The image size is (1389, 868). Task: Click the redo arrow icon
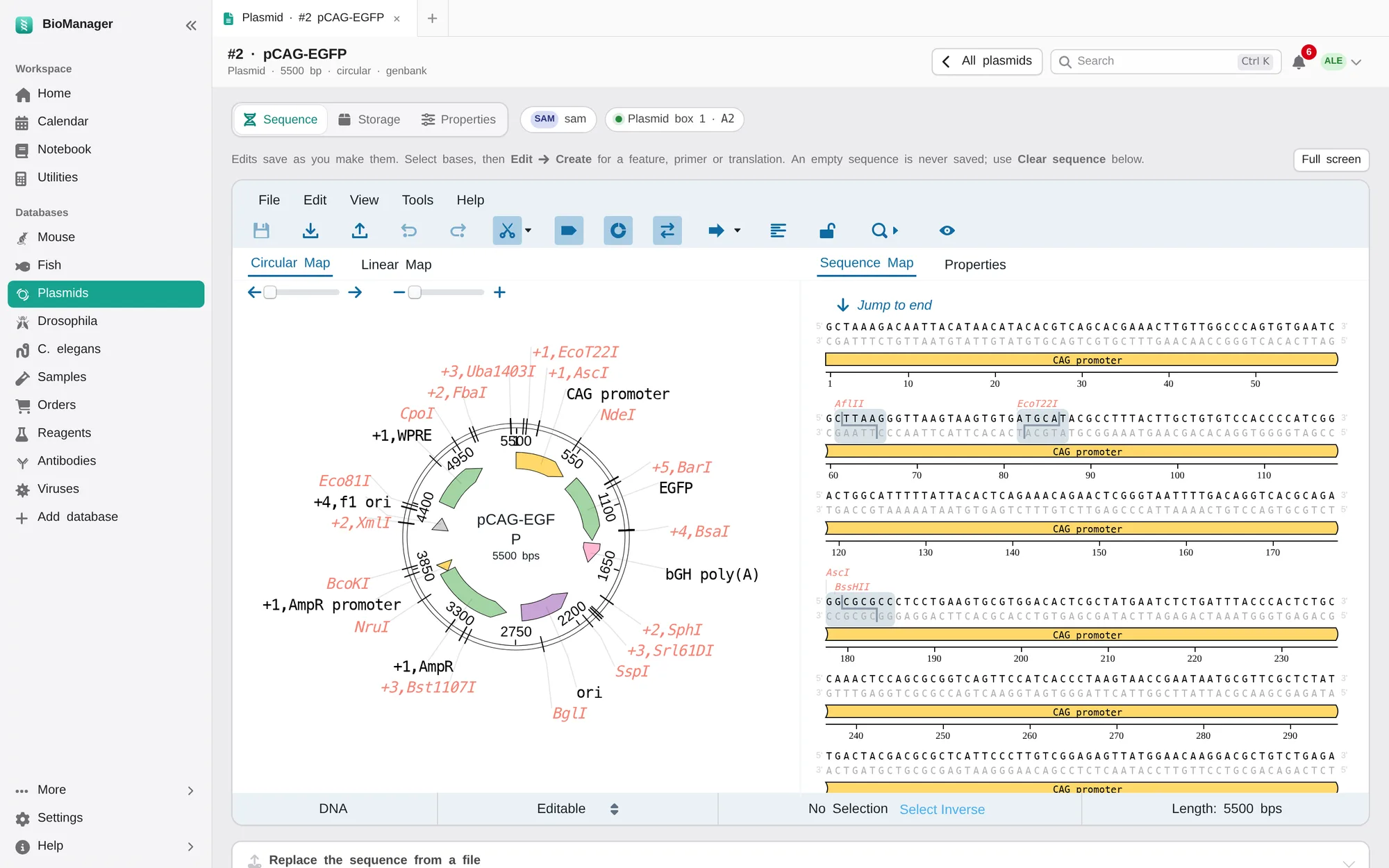click(458, 231)
